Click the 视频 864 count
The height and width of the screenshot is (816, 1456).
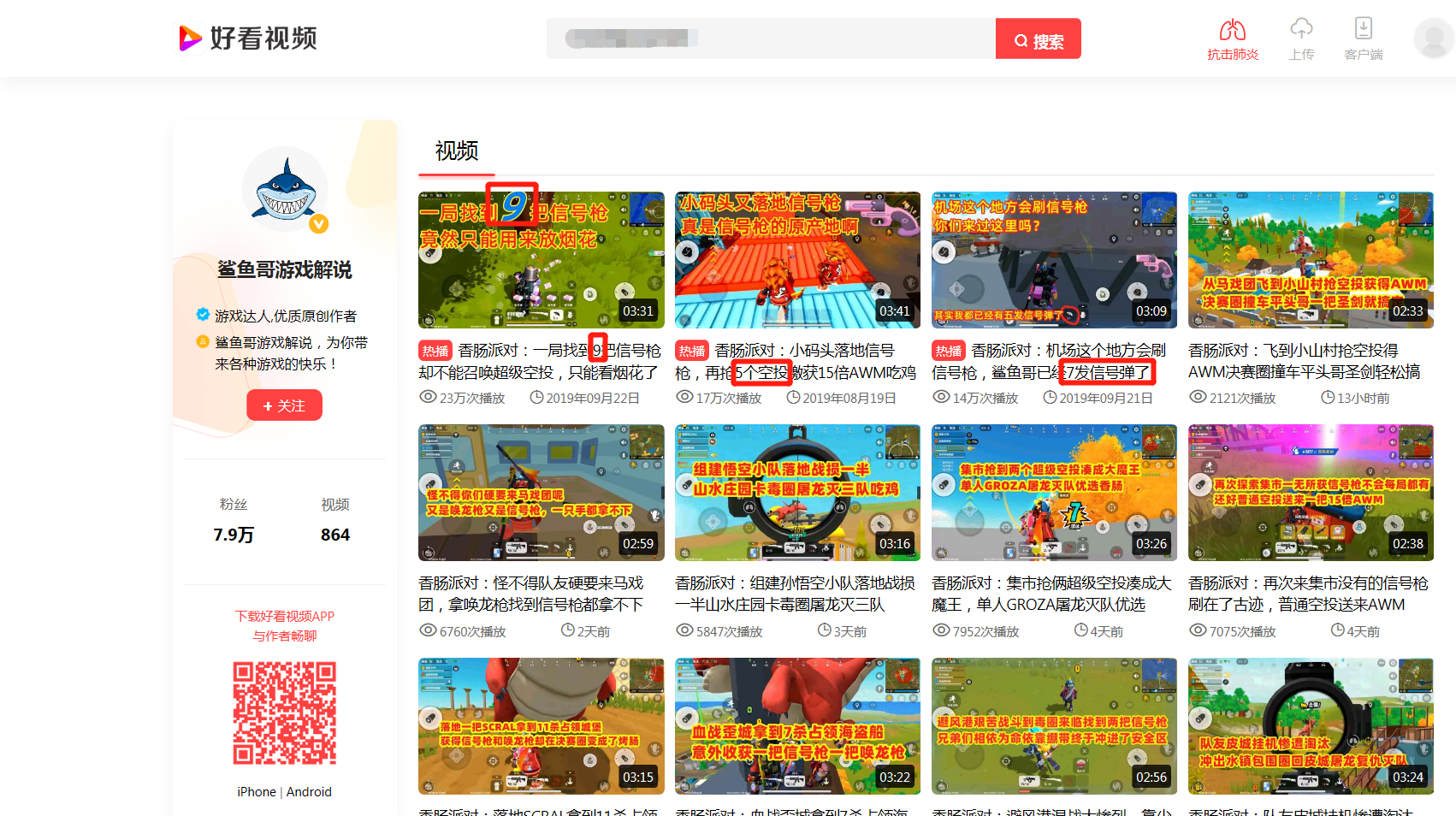coord(335,520)
